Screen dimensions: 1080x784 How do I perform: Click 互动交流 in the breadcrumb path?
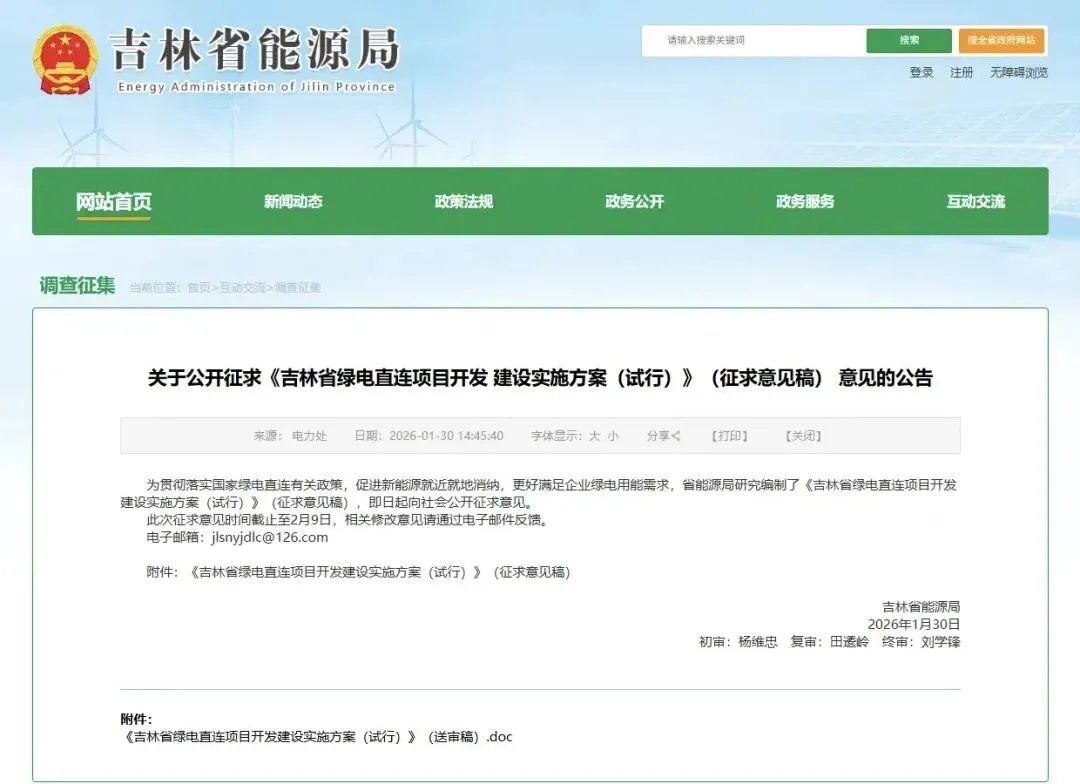click(x=243, y=288)
